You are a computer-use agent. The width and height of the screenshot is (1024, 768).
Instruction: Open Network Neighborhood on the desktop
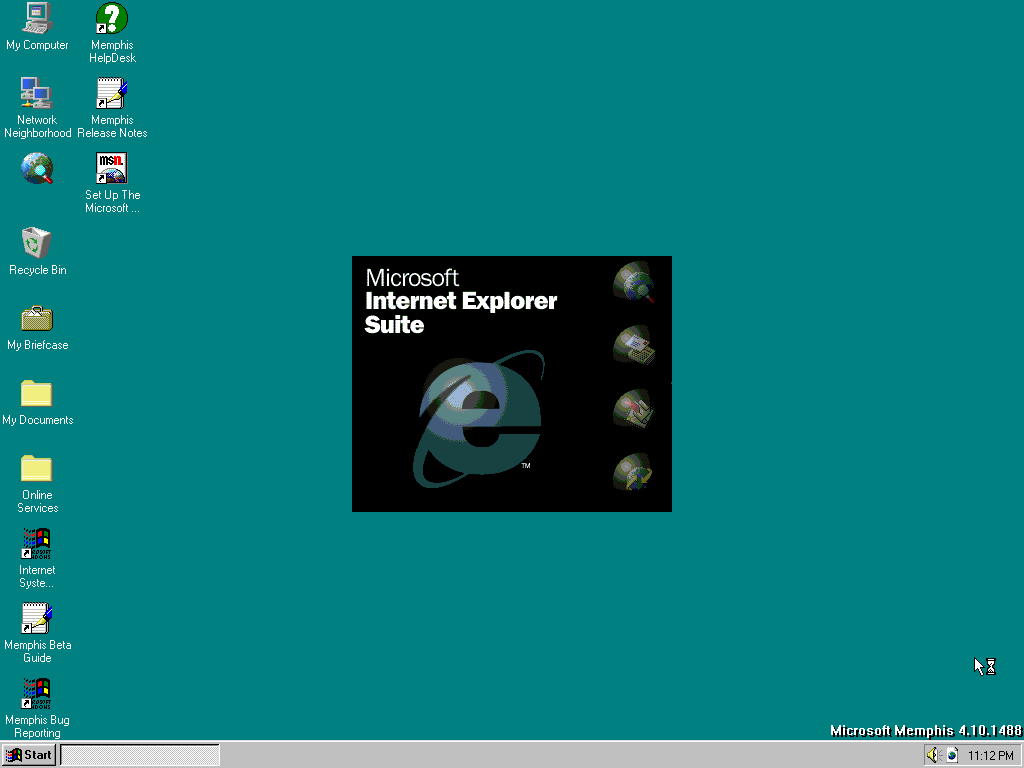[37, 94]
